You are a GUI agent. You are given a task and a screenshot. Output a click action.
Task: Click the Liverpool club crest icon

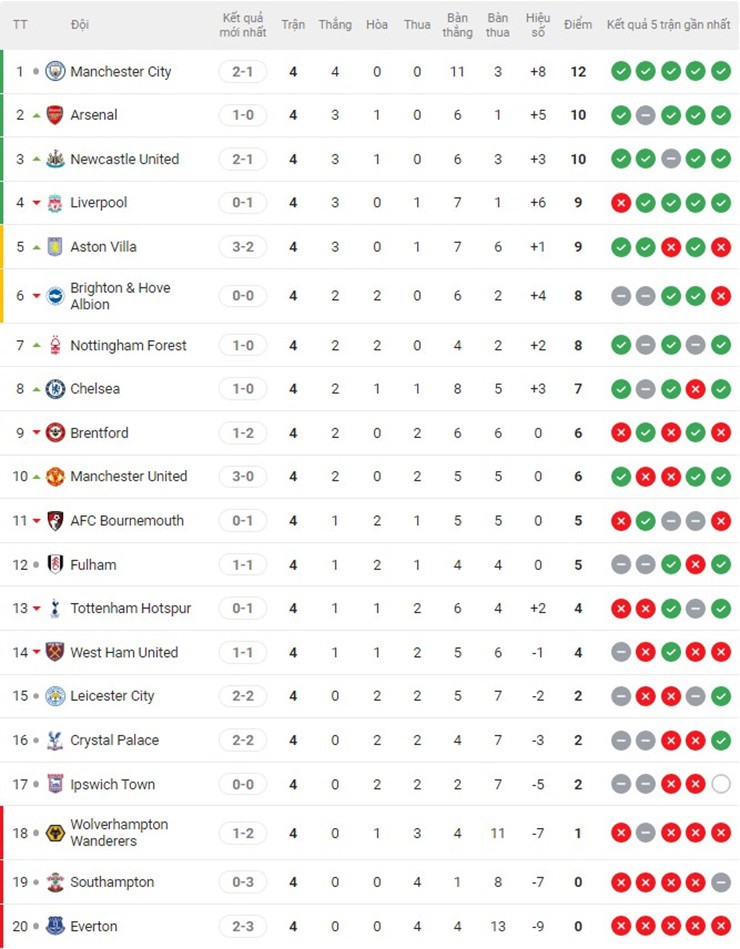coord(55,203)
